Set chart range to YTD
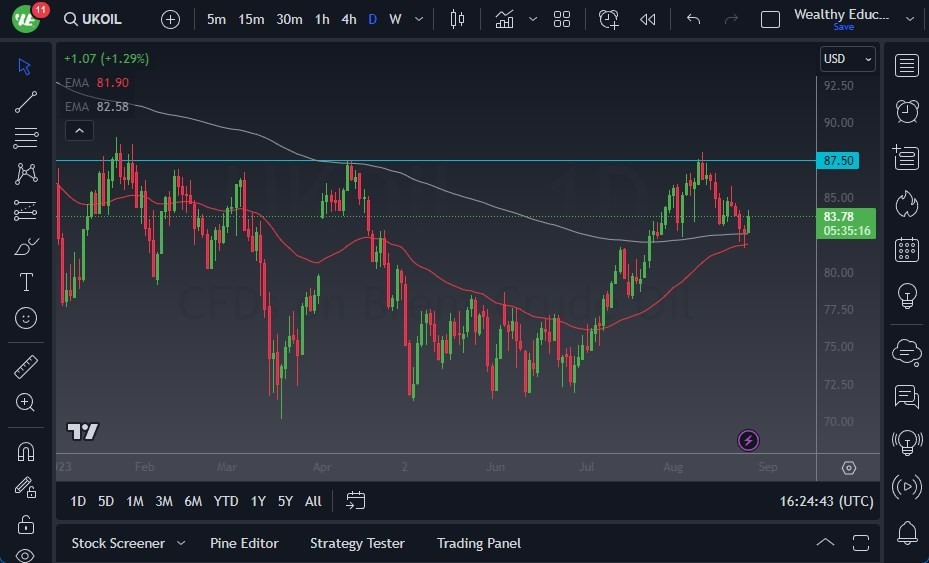Viewport: 929px width, 563px height. 226,501
